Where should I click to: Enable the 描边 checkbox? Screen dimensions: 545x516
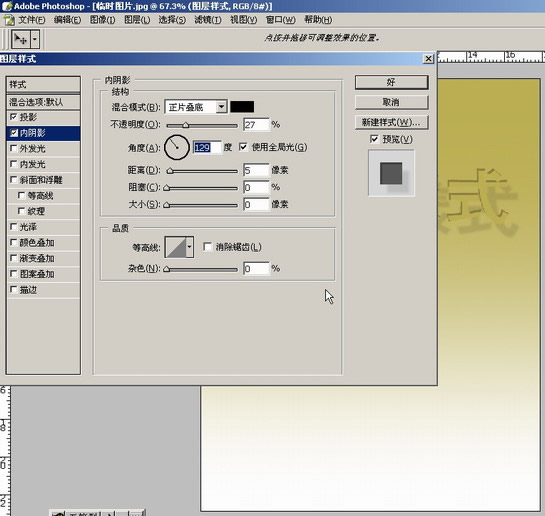[x=14, y=289]
